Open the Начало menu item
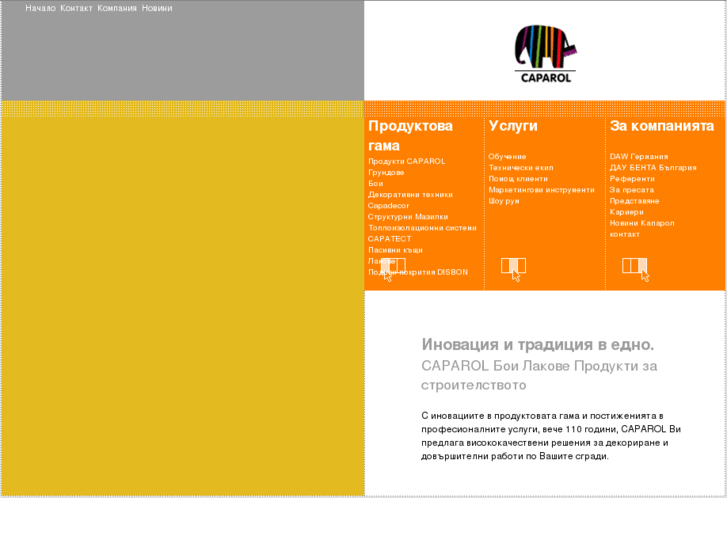Image resolution: width=727 pixels, height=545 pixels. pyautogui.click(x=40, y=8)
